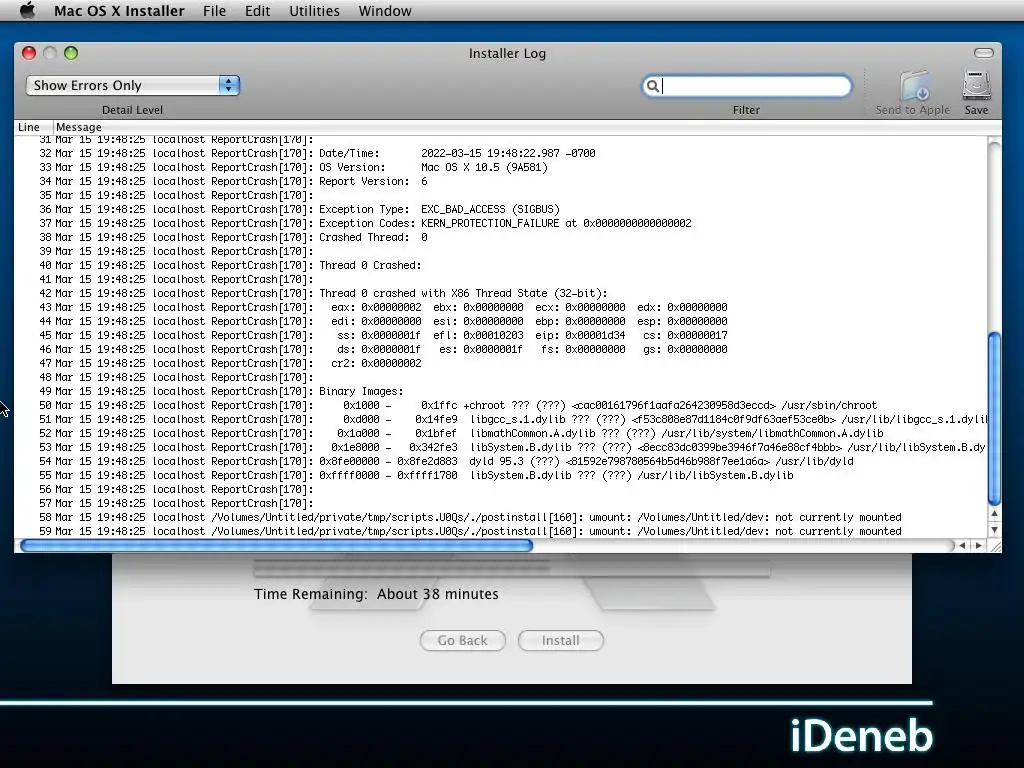Viewport: 1024px width, 768px height.
Task: Select log line 52 libmathCommon.A.dylib
Action: [x=500, y=434]
